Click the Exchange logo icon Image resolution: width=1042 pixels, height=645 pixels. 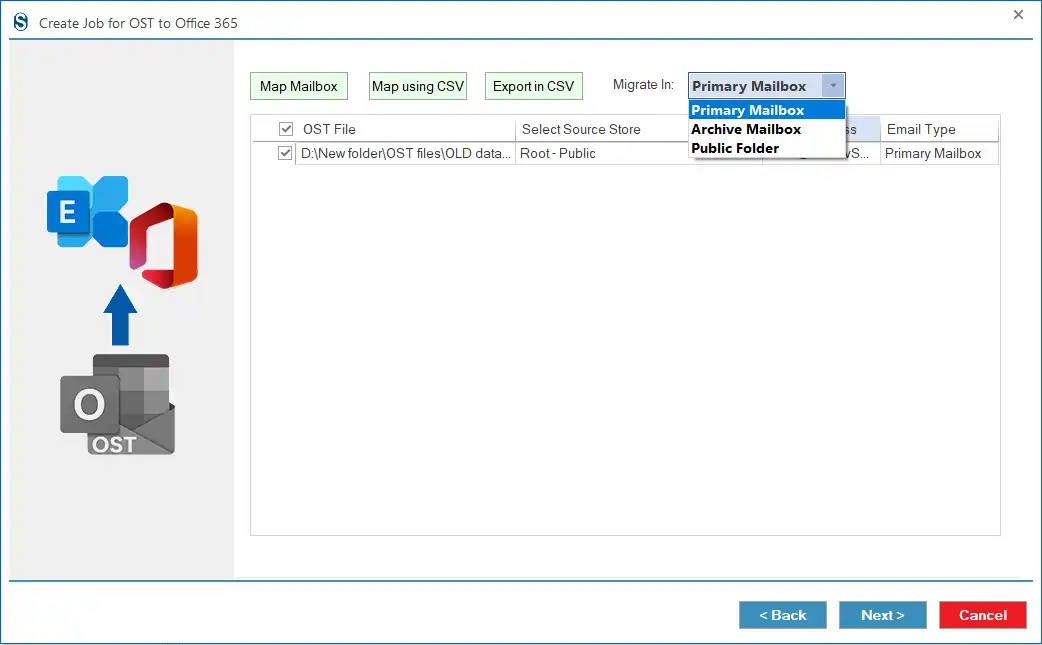87,211
